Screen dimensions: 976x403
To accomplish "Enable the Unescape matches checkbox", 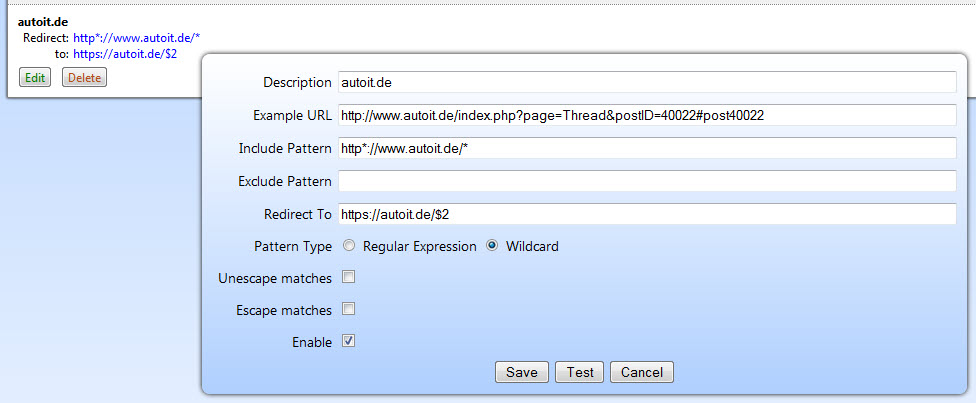I will coord(349,277).
